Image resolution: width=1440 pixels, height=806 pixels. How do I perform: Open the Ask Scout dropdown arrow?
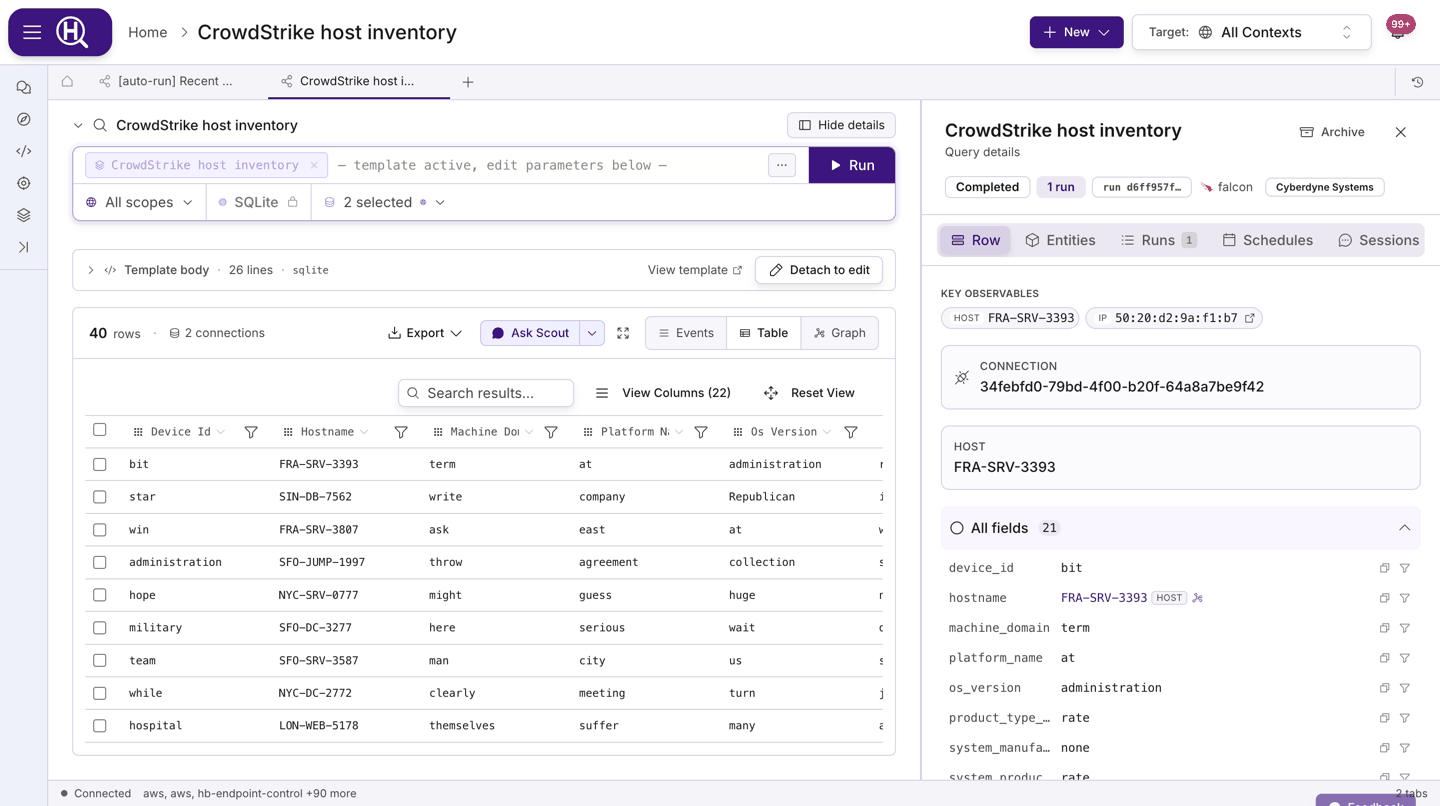coord(592,333)
